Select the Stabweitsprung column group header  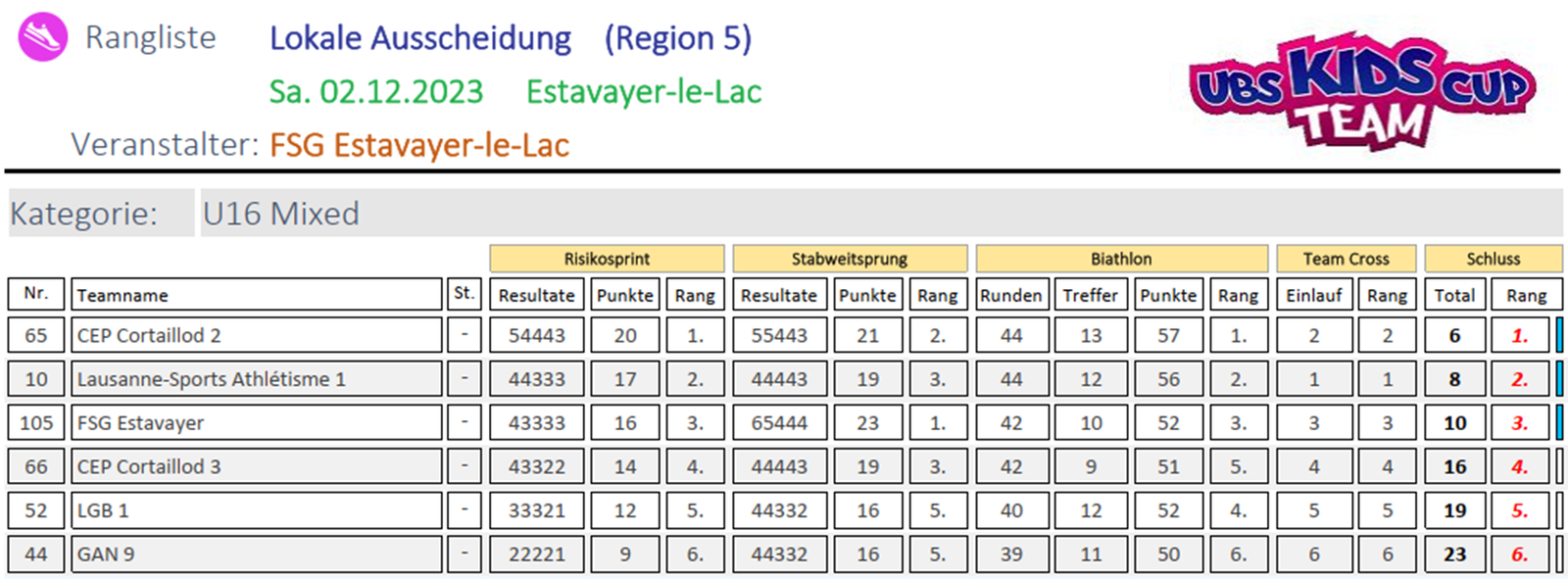[x=850, y=259]
